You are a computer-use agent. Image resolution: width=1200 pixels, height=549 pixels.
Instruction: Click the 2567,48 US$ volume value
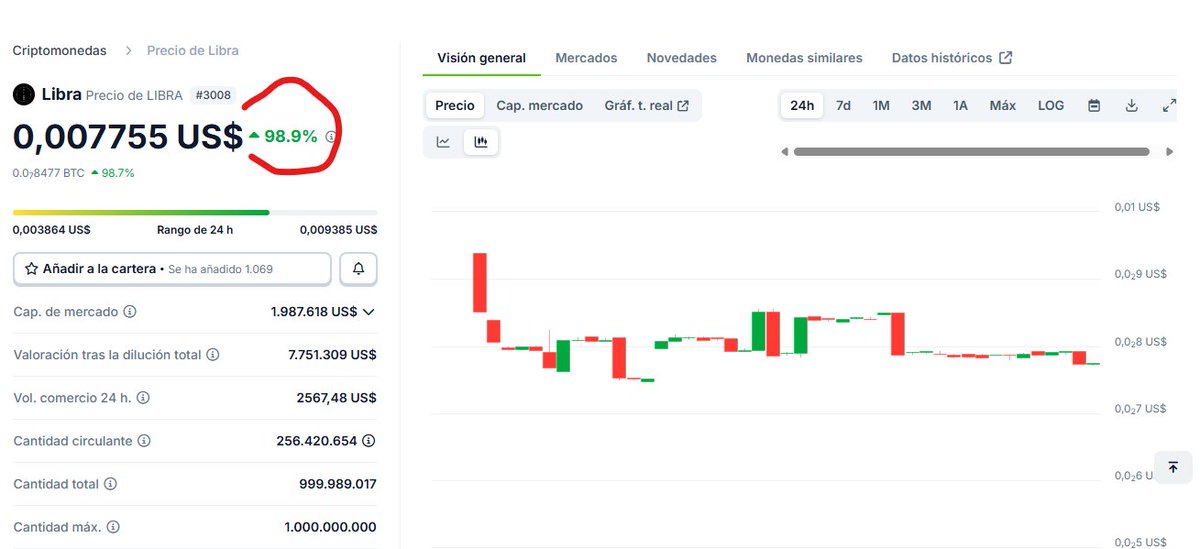[x=337, y=398]
